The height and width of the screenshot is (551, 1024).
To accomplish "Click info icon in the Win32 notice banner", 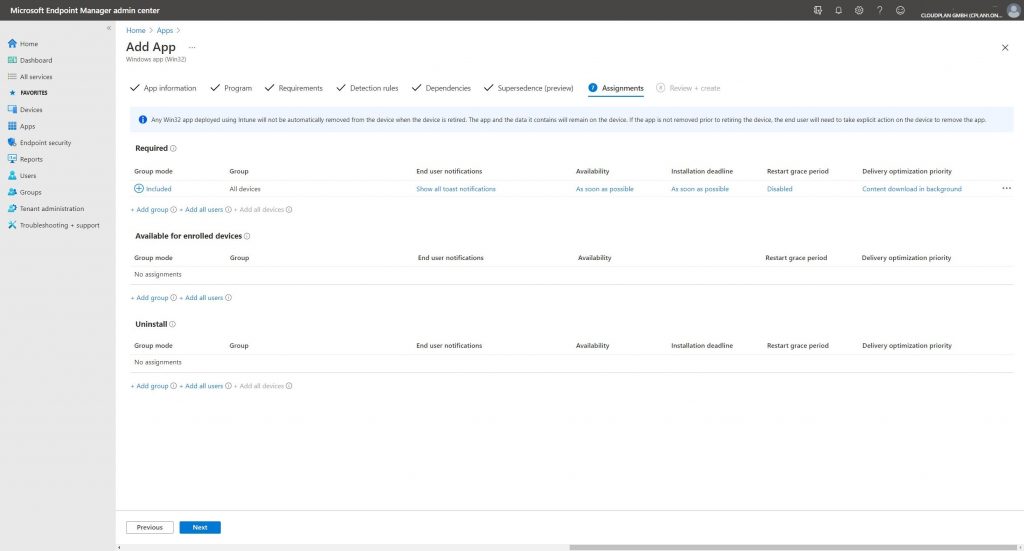I will 142,119.
